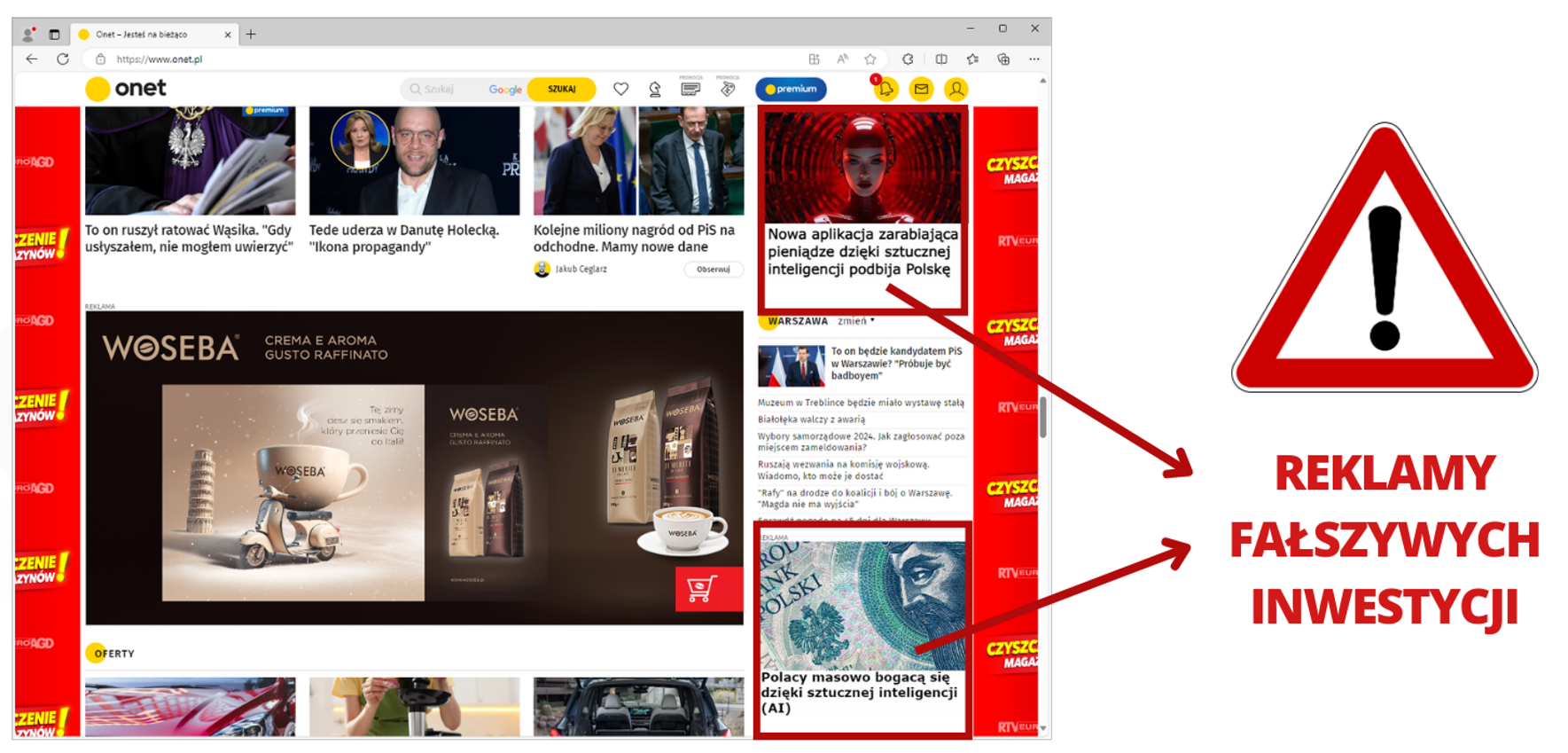Open a new browser tab
The image size is (1568, 753).
tap(251, 35)
